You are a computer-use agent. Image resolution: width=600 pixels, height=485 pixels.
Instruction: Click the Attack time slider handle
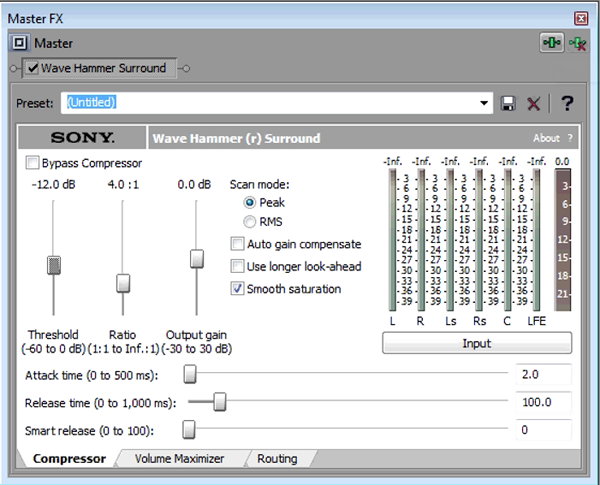pos(190,374)
